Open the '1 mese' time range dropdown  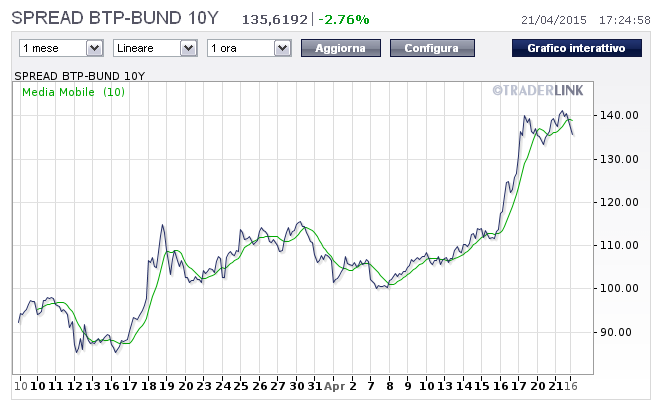coord(61,49)
